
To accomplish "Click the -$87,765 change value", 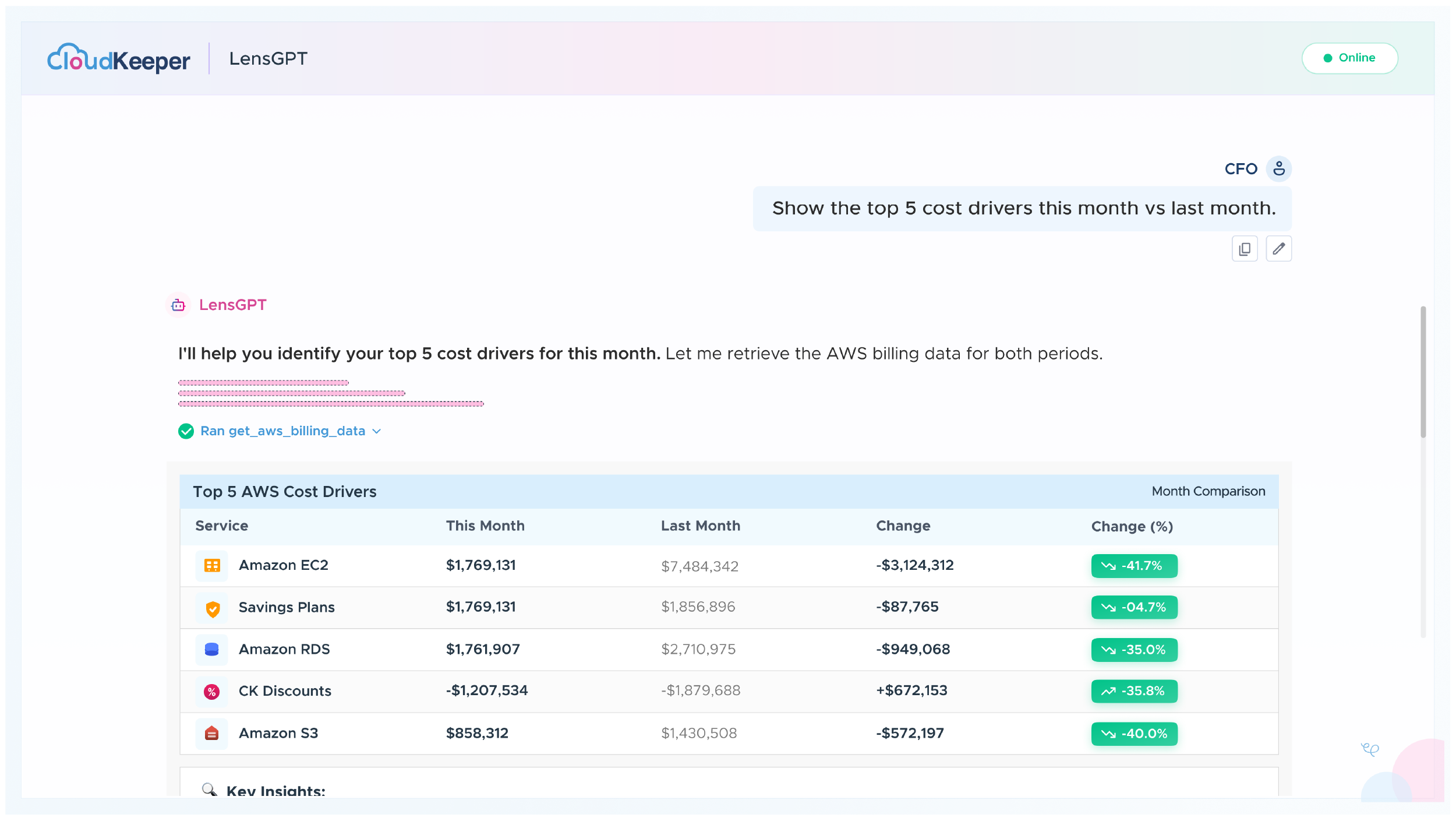I will tap(907, 607).
